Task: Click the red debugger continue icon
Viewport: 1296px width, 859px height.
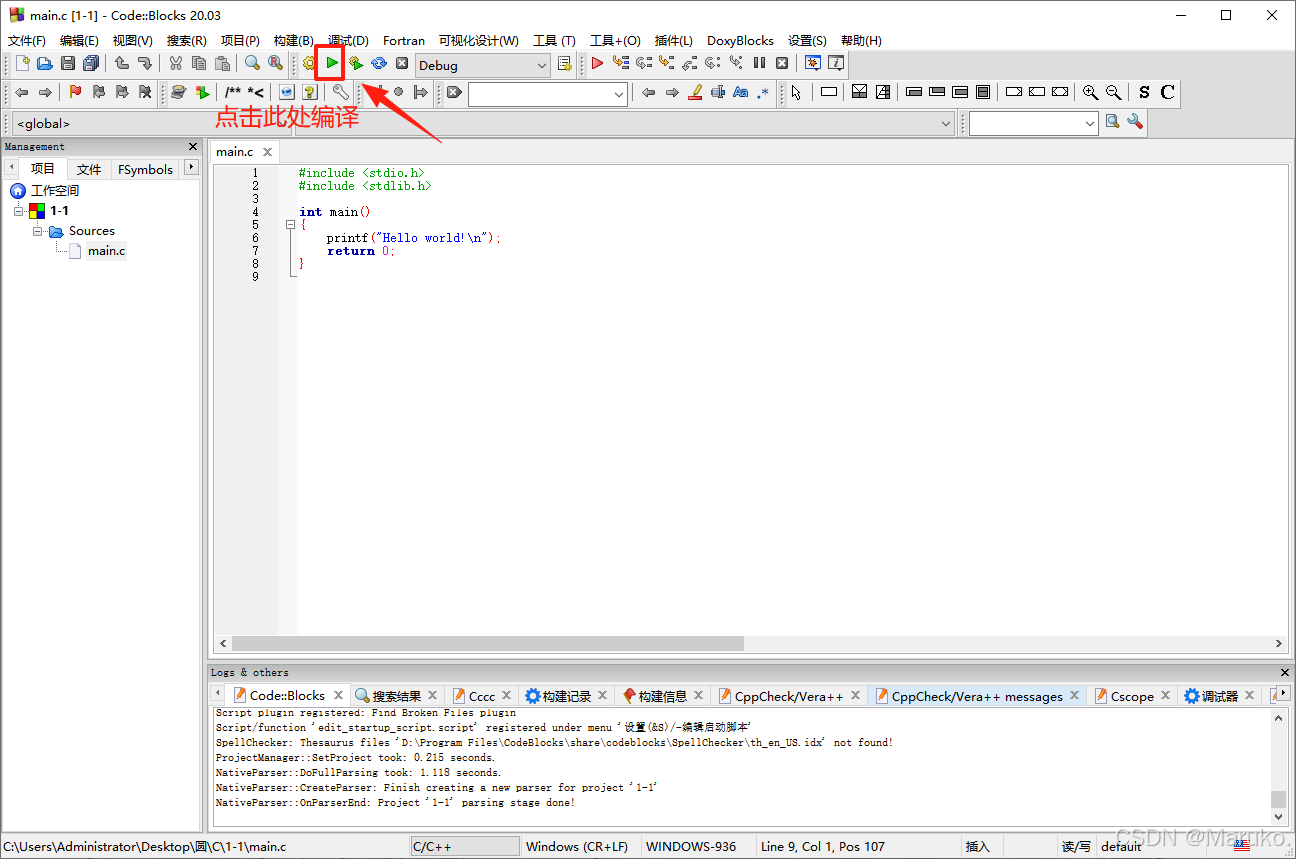Action: [597, 62]
